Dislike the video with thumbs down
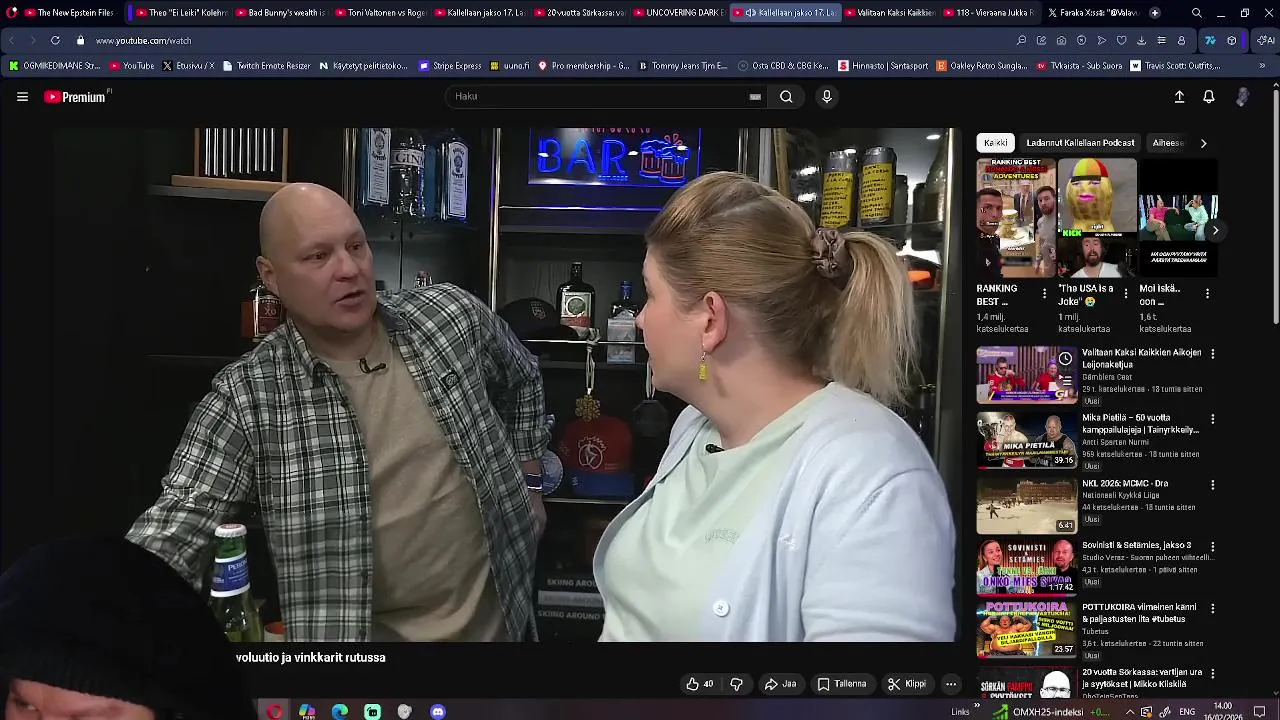This screenshot has height=720, width=1280. click(736, 684)
